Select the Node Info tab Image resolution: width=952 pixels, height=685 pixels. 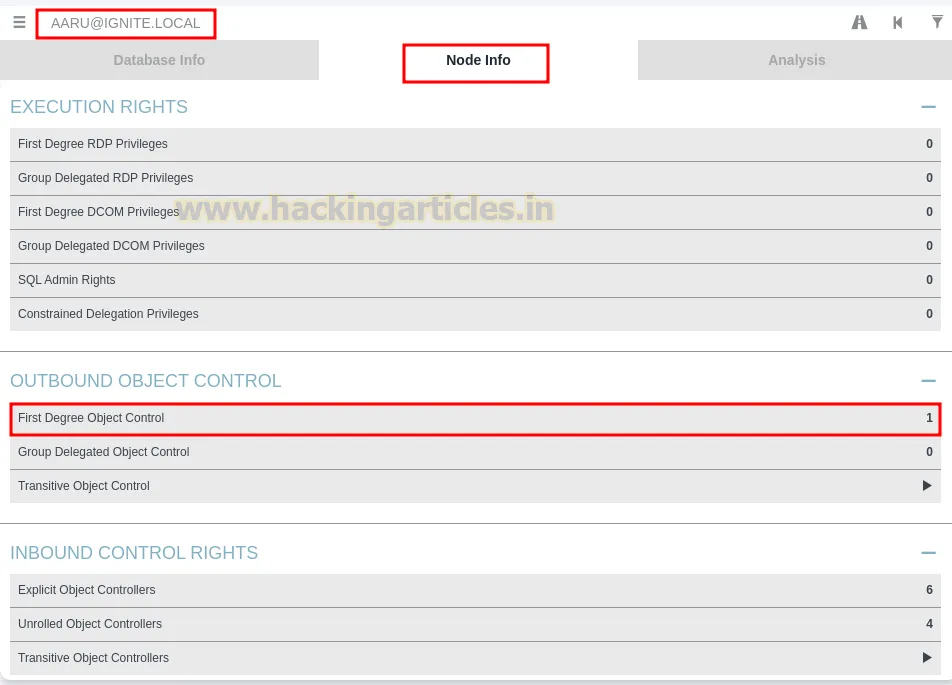(478, 60)
